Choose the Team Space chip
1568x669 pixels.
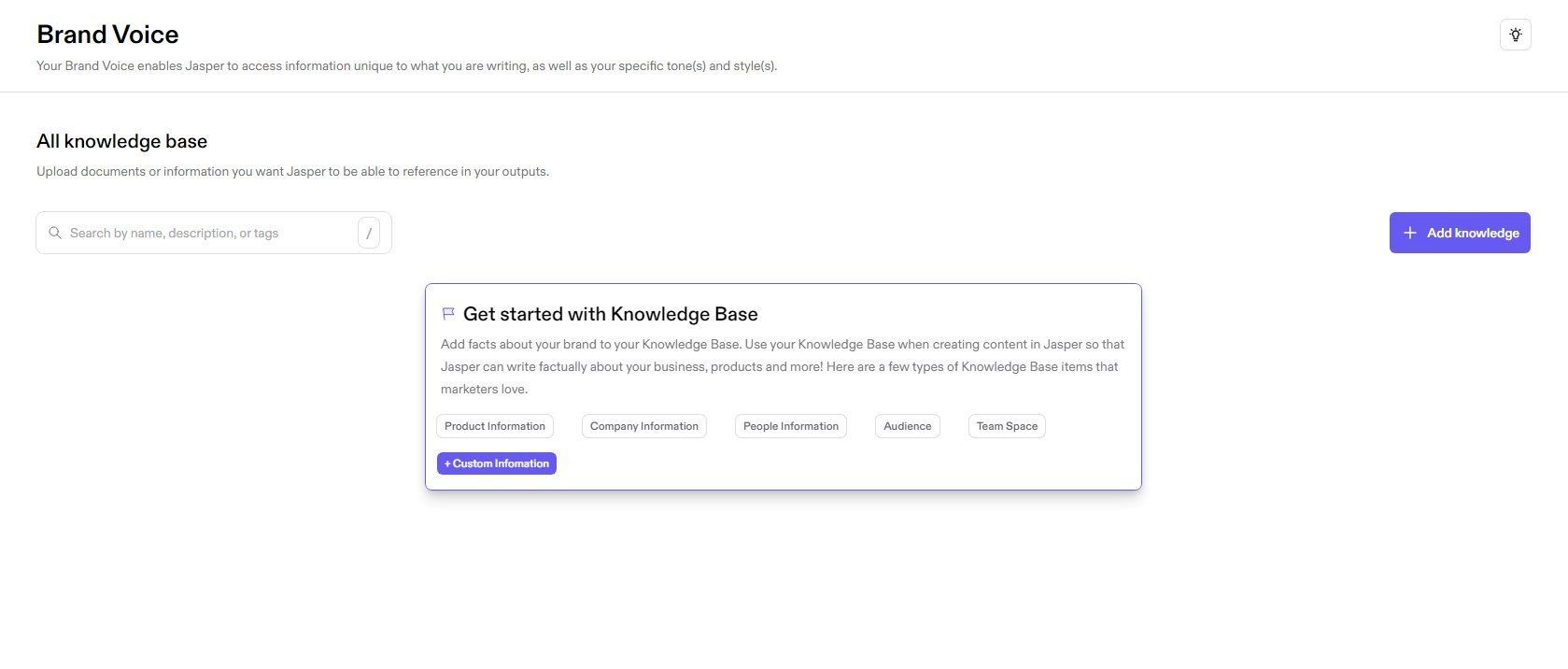(x=1007, y=426)
